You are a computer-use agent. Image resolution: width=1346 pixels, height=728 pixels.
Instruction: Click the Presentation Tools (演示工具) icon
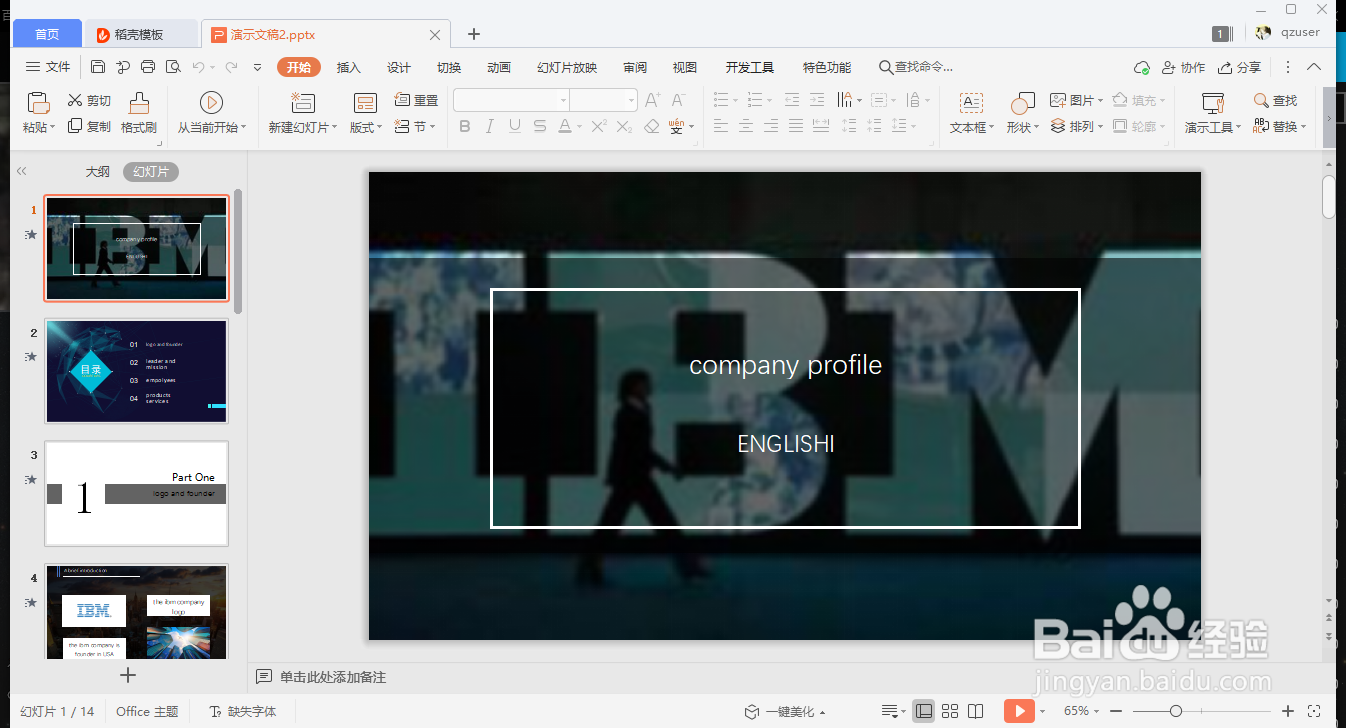click(x=1213, y=103)
